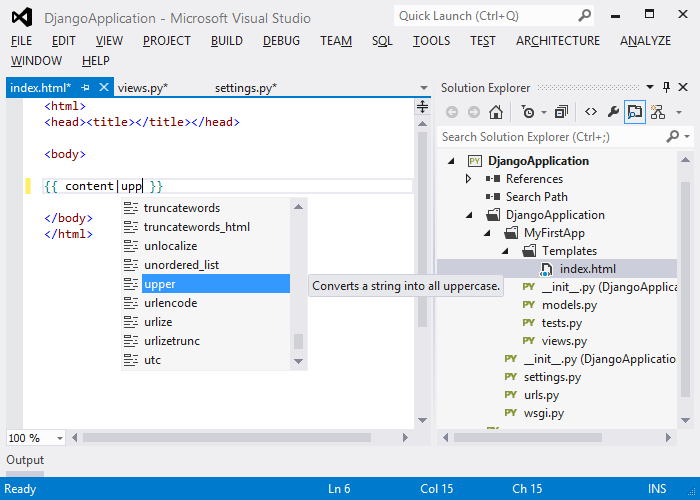Screen dimensions: 700x500
Task: Collapse the Templates folder
Action: coord(505,251)
